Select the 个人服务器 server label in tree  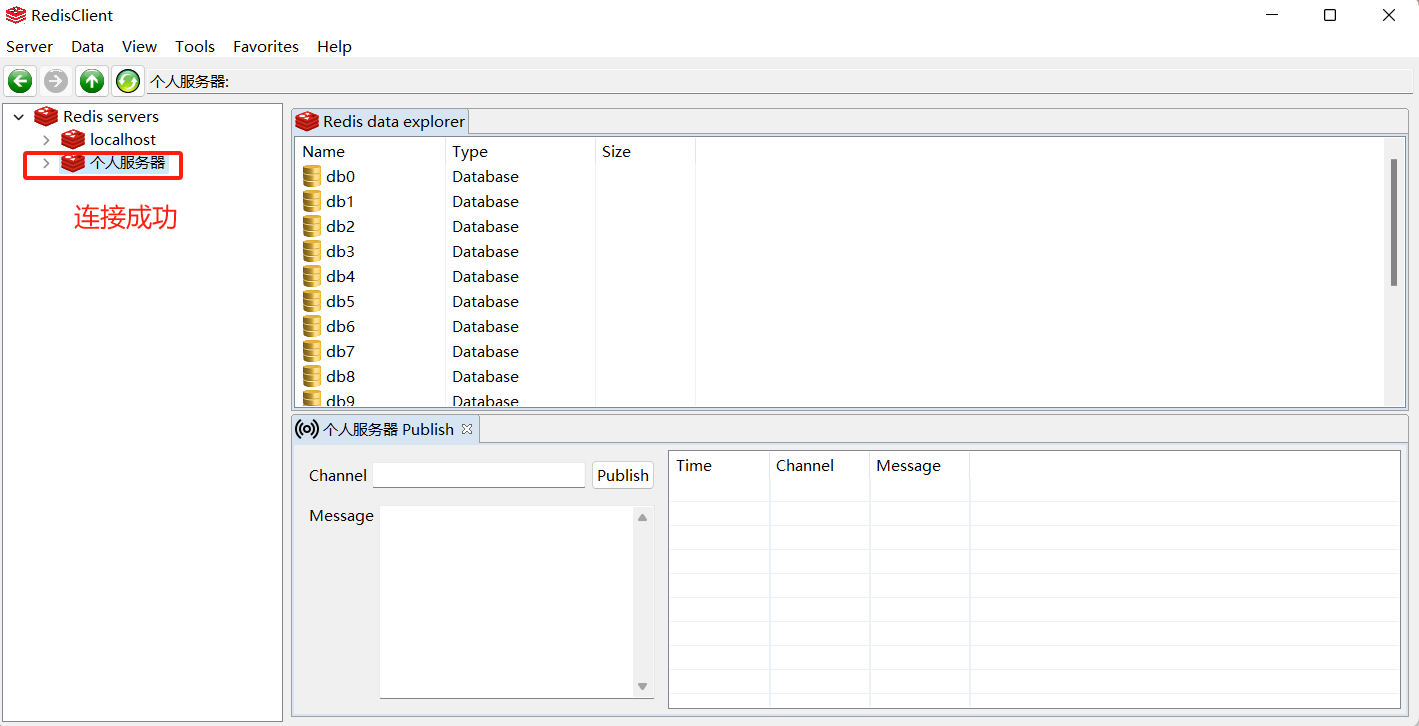[128, 162]
